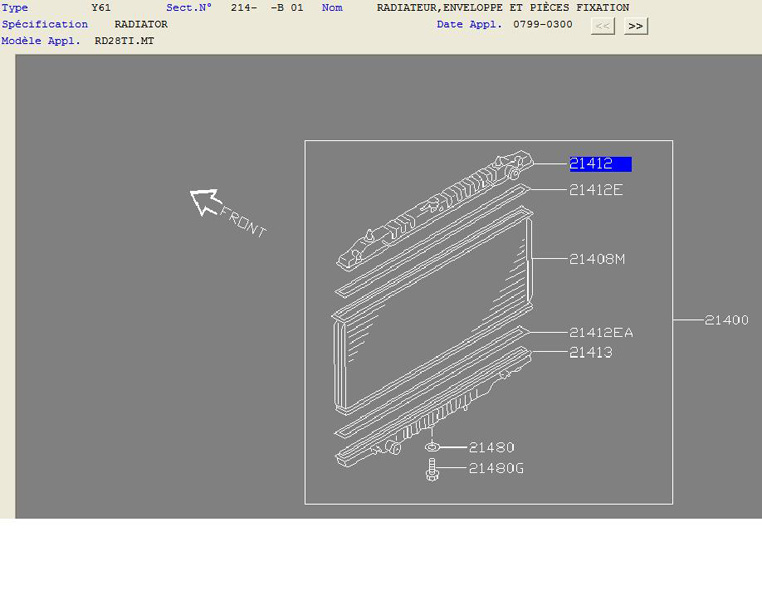
Task: Click the "RADIATEUR,ENVELOPPE ET PIÈCES FIXATION" title
Action: (503, 8)
